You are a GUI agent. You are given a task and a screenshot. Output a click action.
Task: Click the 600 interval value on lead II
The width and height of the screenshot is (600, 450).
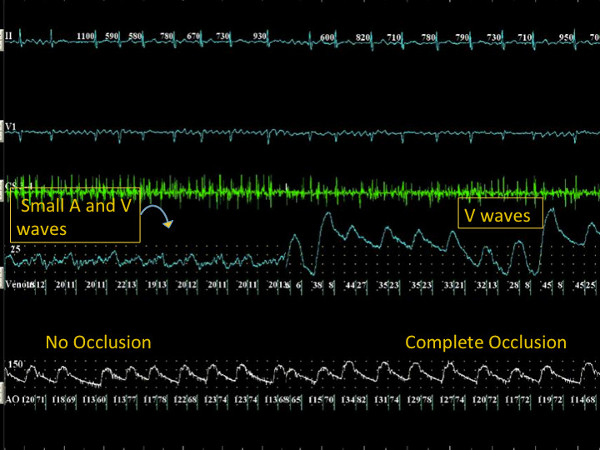coord(327,37)
